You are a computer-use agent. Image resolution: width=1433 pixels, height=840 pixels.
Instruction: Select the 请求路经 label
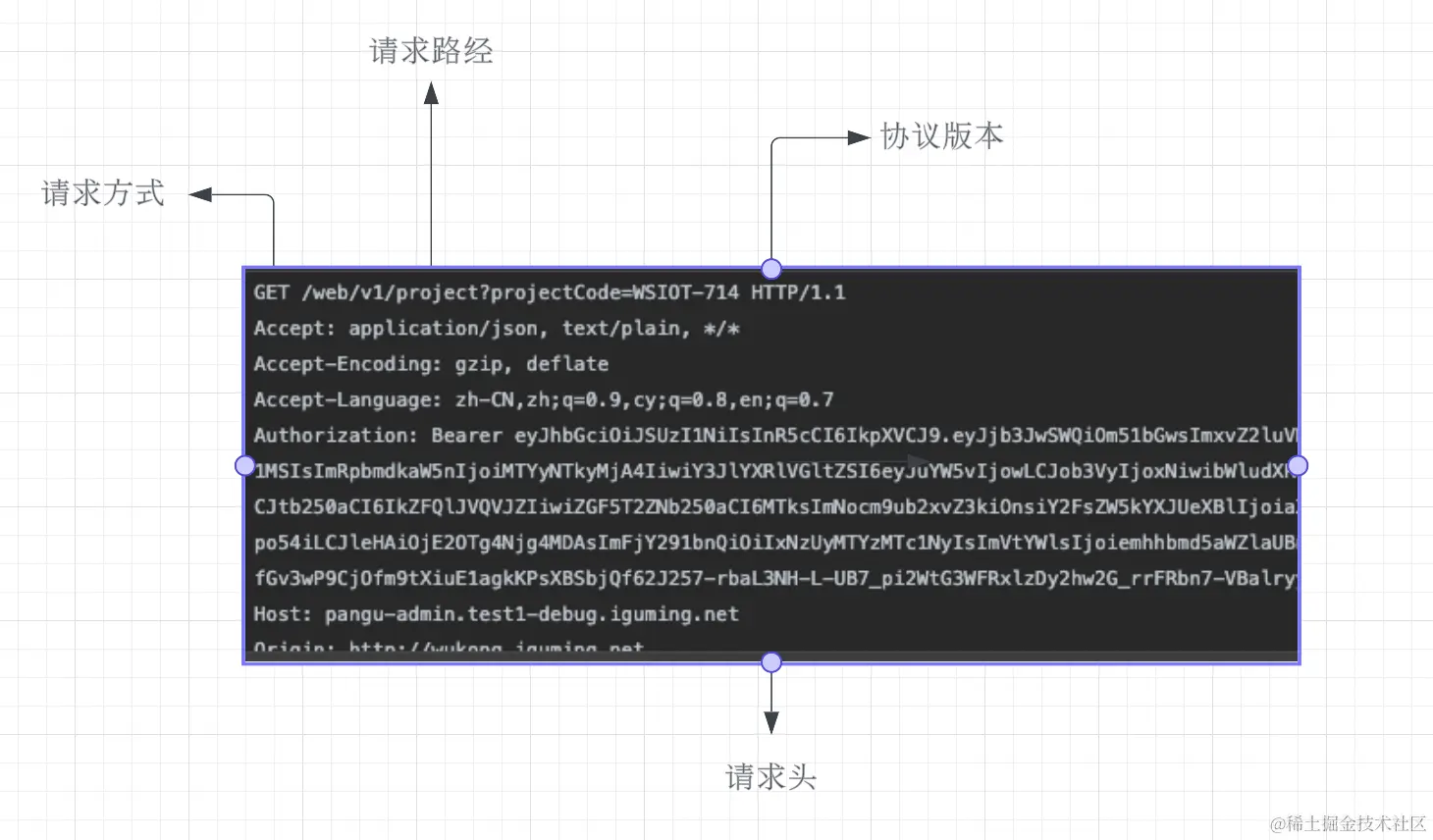431,51
